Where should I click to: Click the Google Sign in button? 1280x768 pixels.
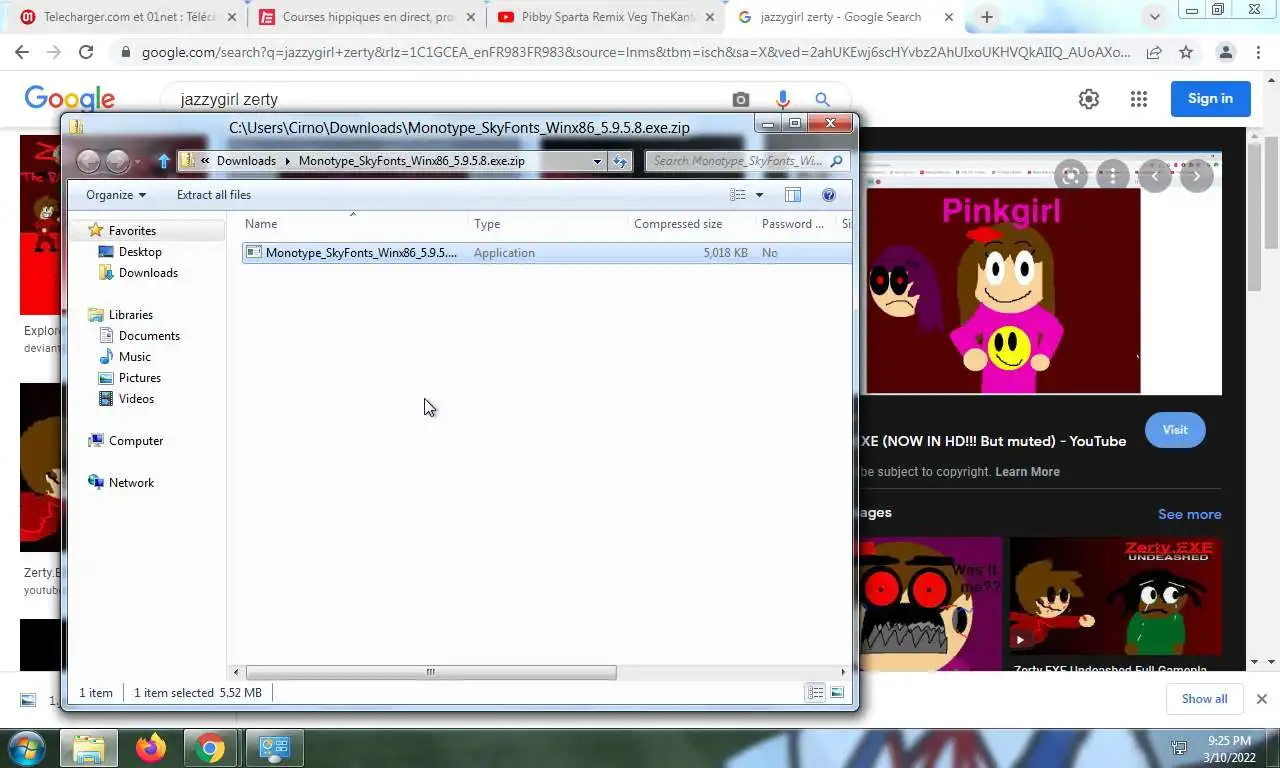click(1210, 98)
